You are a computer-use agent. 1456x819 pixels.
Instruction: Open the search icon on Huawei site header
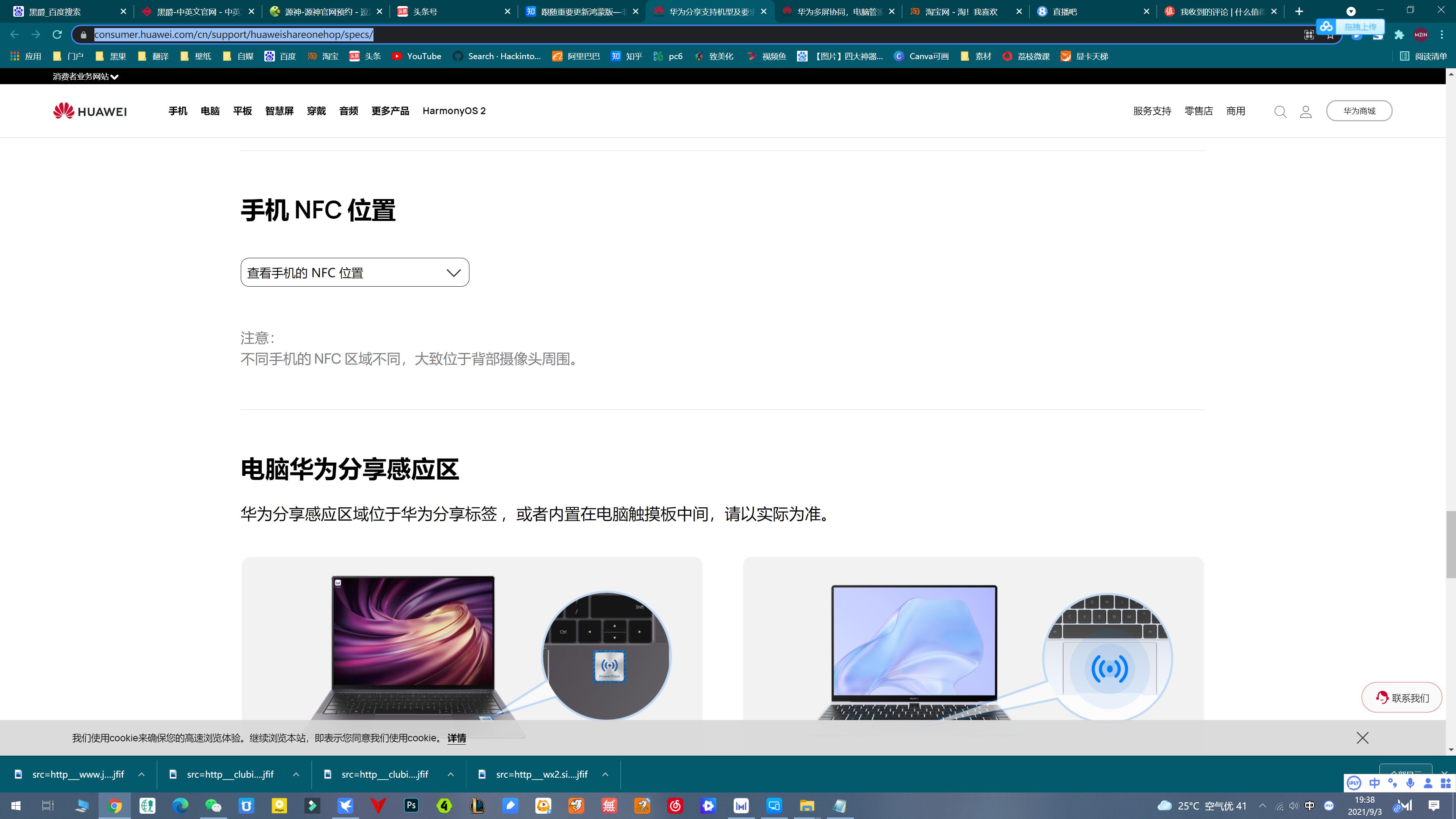pyautogui.click(x=1280, y=111)
